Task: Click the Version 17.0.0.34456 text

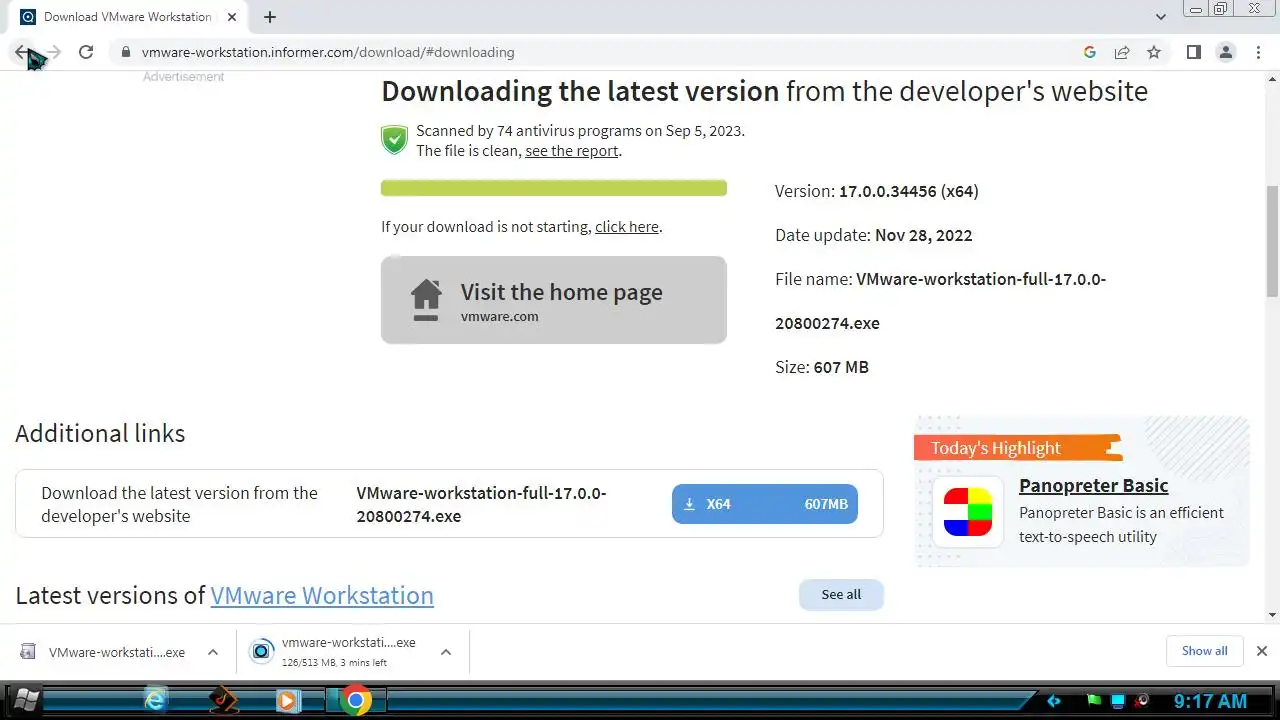Action: (x=877, y=191)
